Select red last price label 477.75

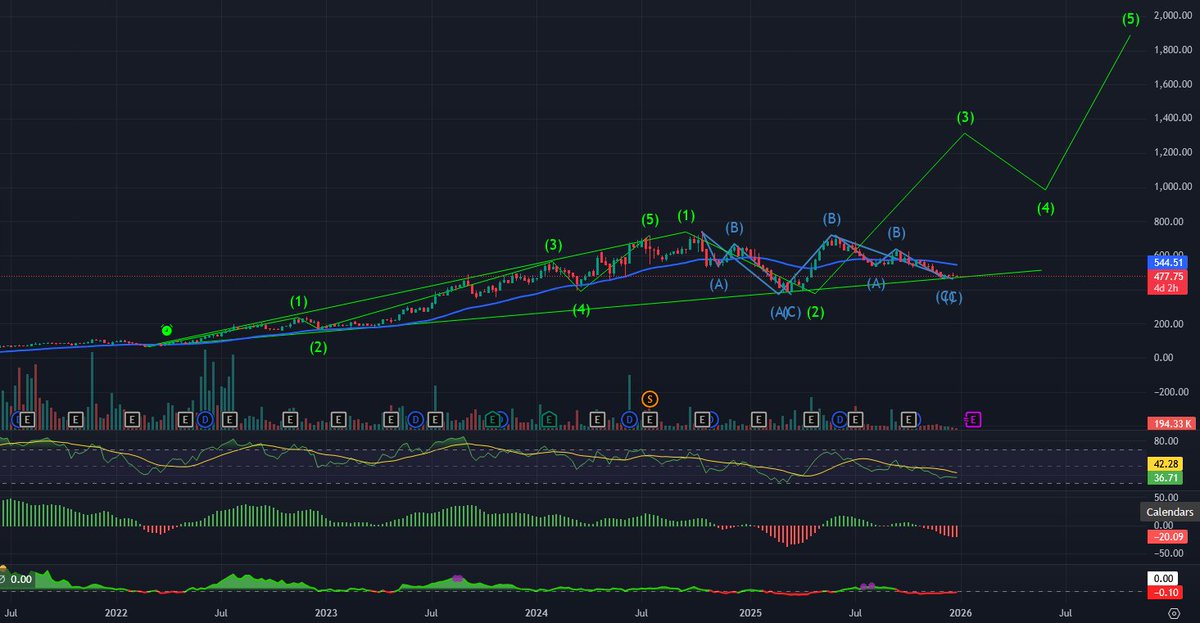pyautogui.click(x=1168, y=277)
